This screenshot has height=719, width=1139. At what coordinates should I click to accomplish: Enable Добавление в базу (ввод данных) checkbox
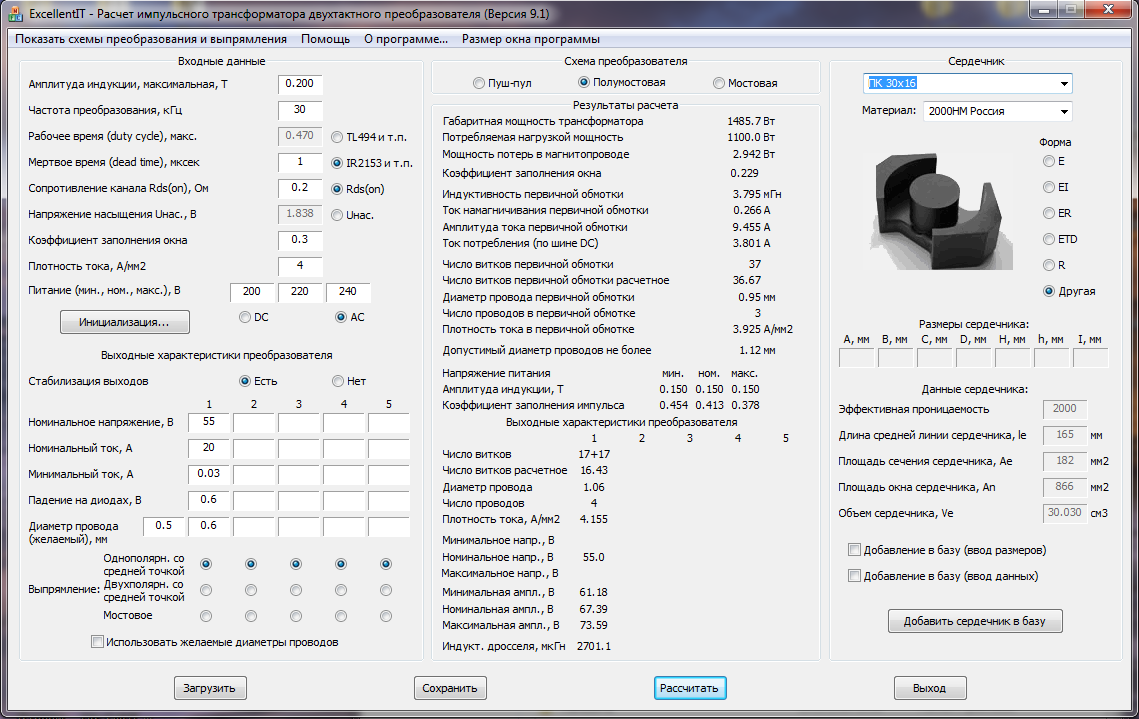(x=854, y=576)
